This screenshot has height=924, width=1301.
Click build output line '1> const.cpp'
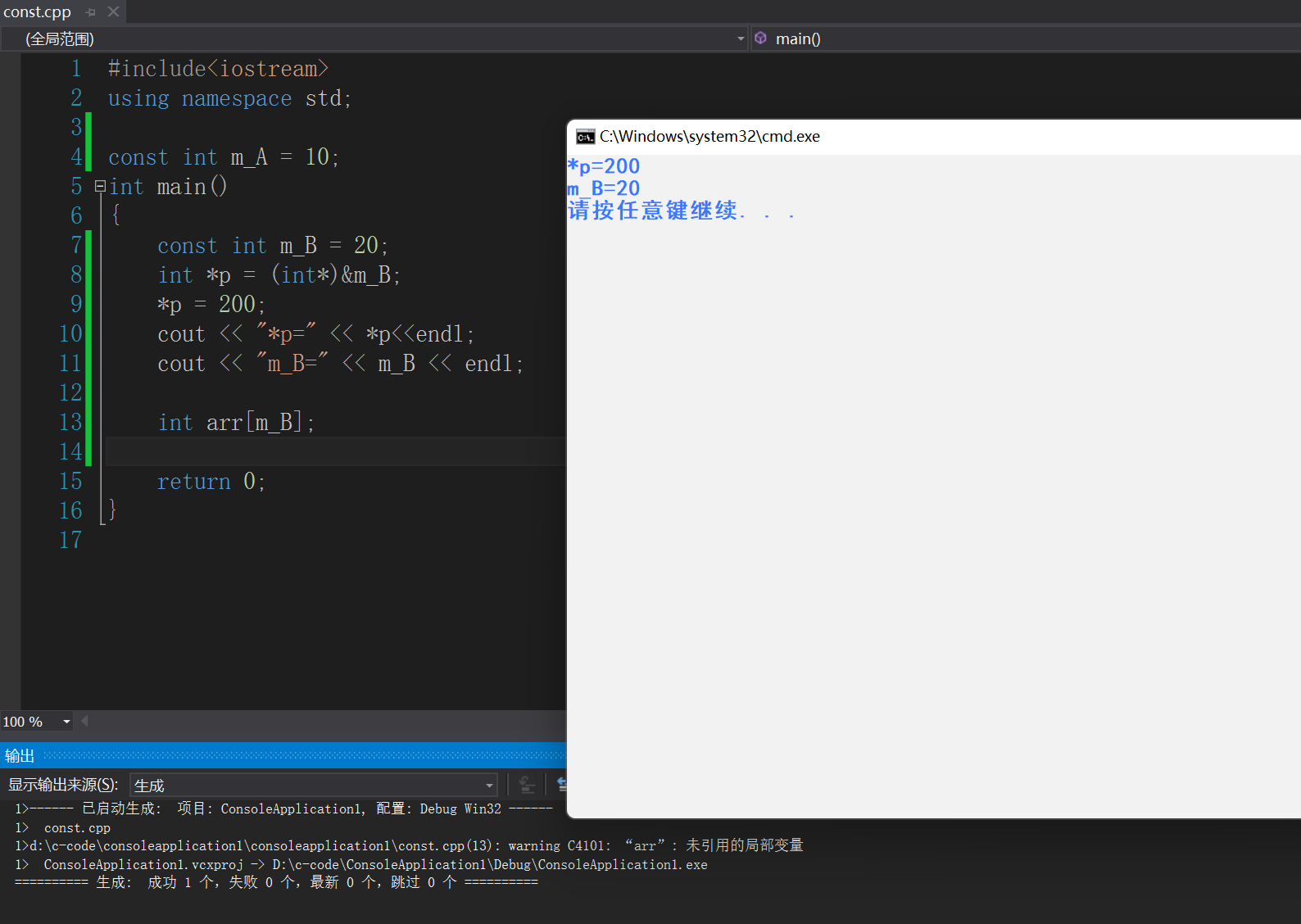62,827
